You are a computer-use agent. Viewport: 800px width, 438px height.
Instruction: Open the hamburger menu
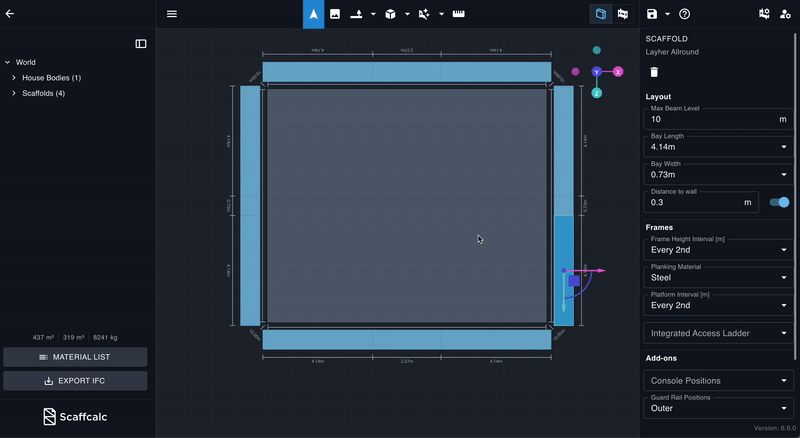(172, 14)
